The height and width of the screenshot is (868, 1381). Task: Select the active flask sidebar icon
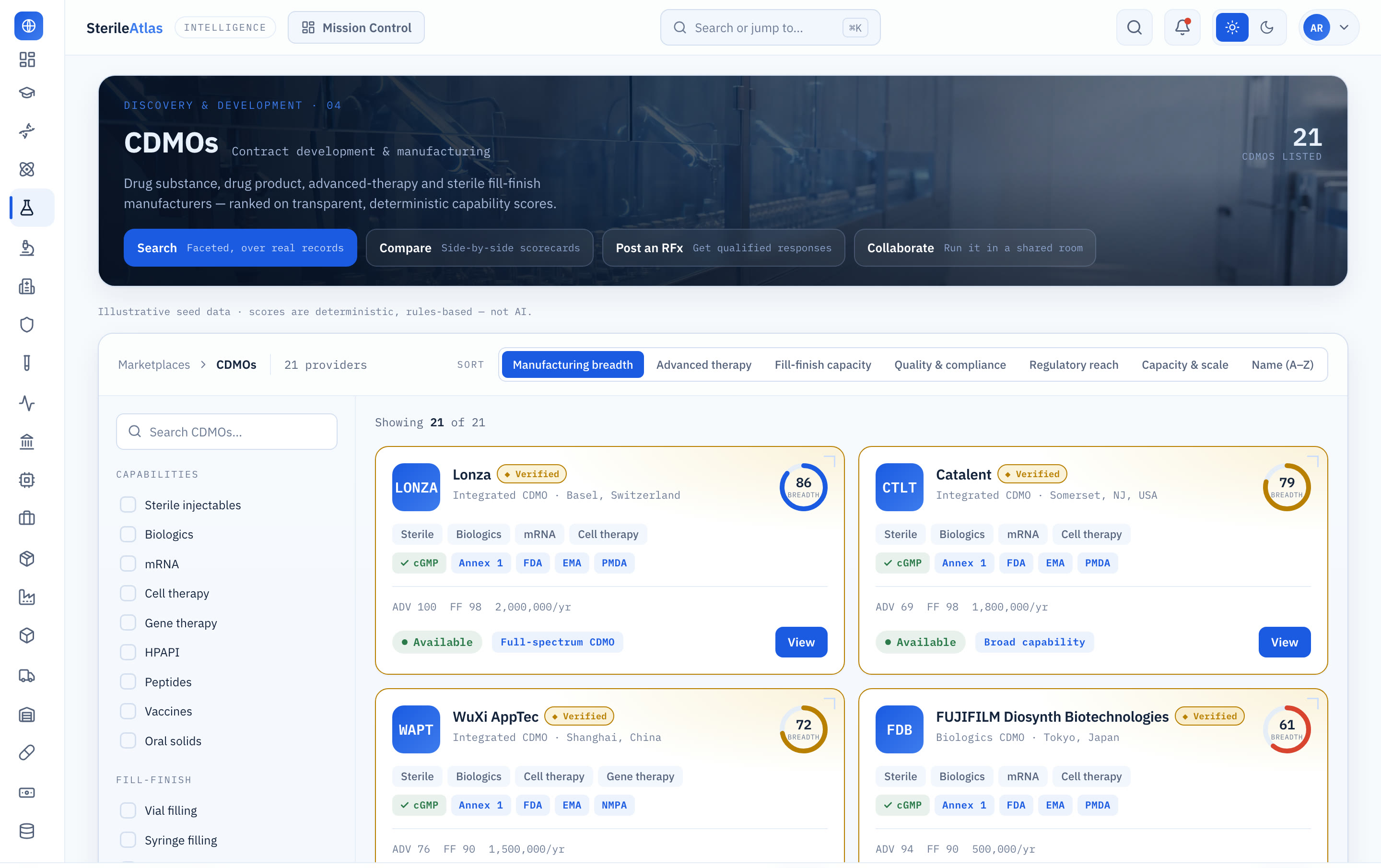pos(27,208)
